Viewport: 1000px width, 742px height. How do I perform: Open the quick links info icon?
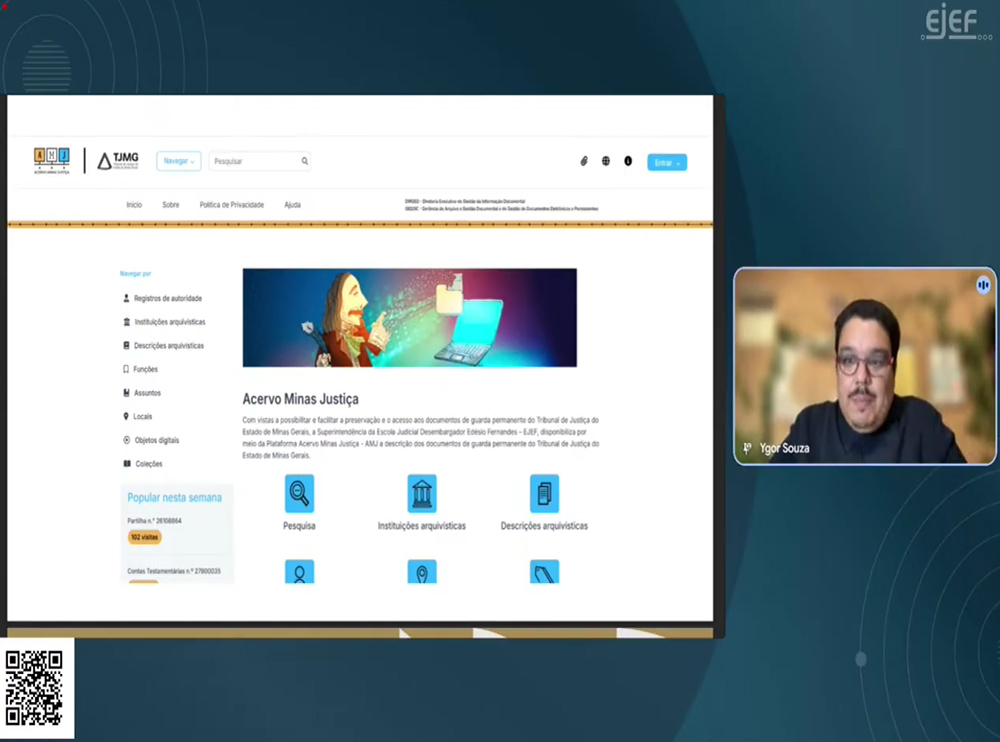tap(628, 161)
